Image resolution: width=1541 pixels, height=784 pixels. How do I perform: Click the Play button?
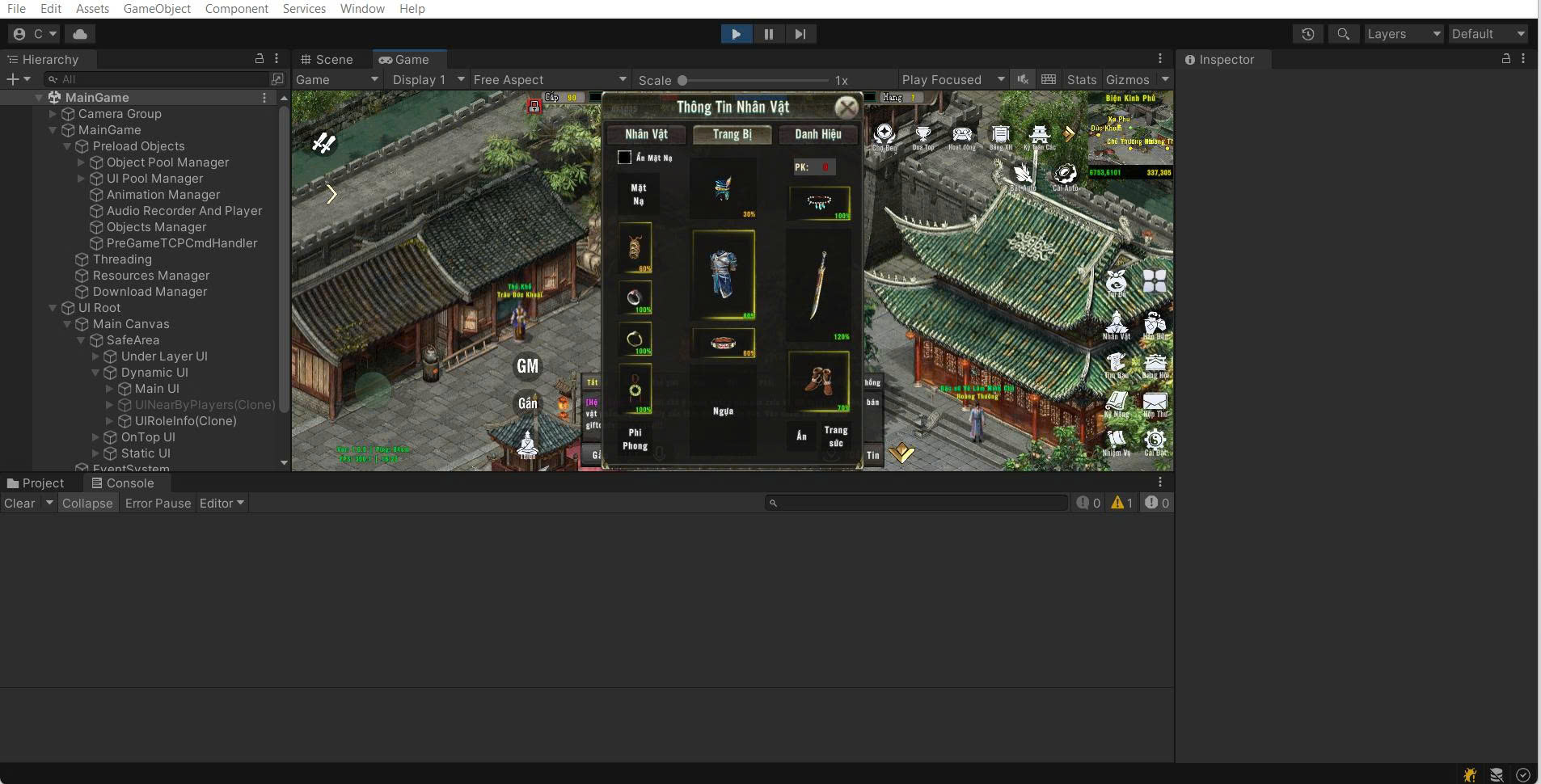click(x=736, y=34)
